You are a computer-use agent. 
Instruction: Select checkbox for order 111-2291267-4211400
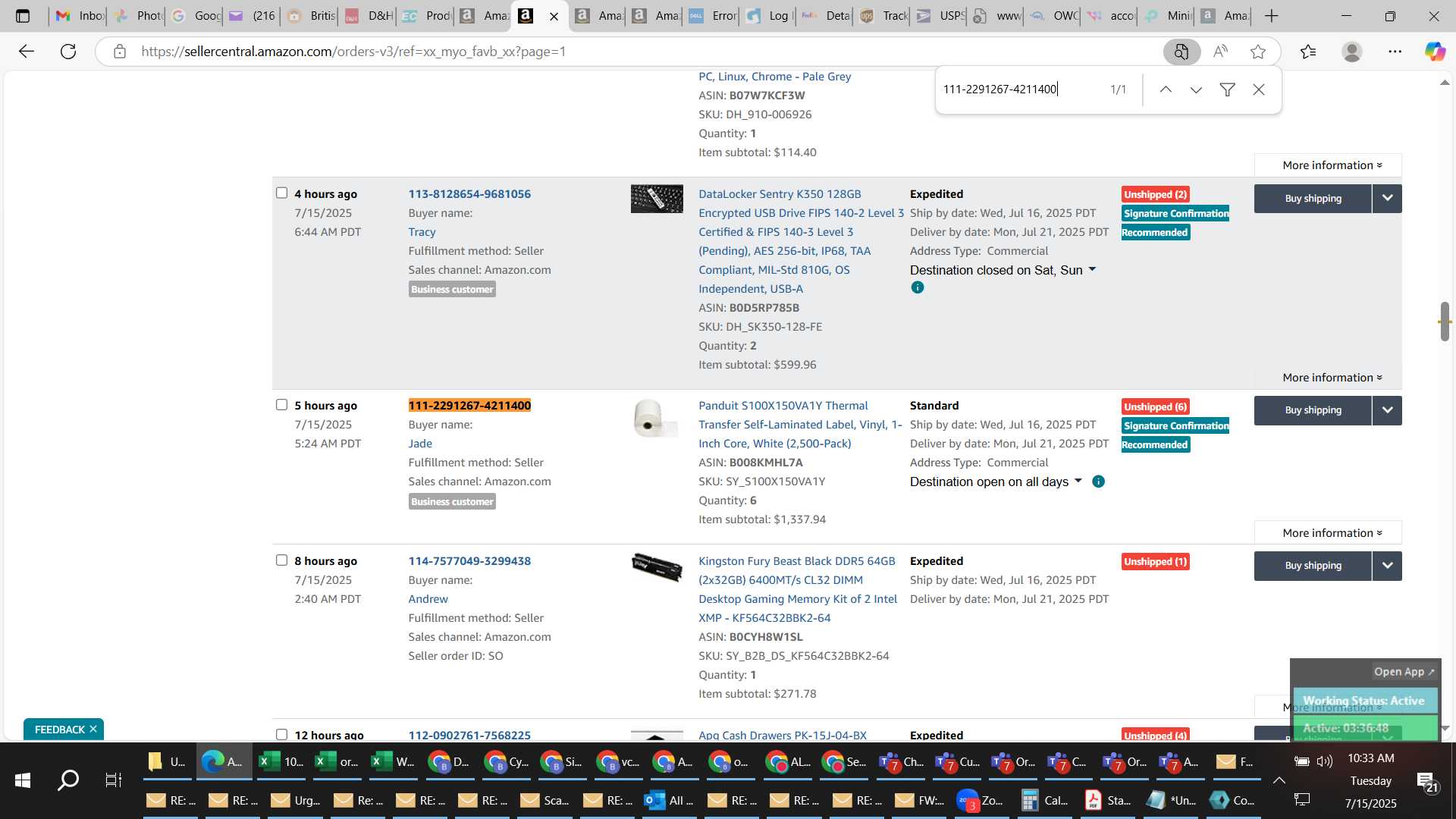tap(281, 404)
